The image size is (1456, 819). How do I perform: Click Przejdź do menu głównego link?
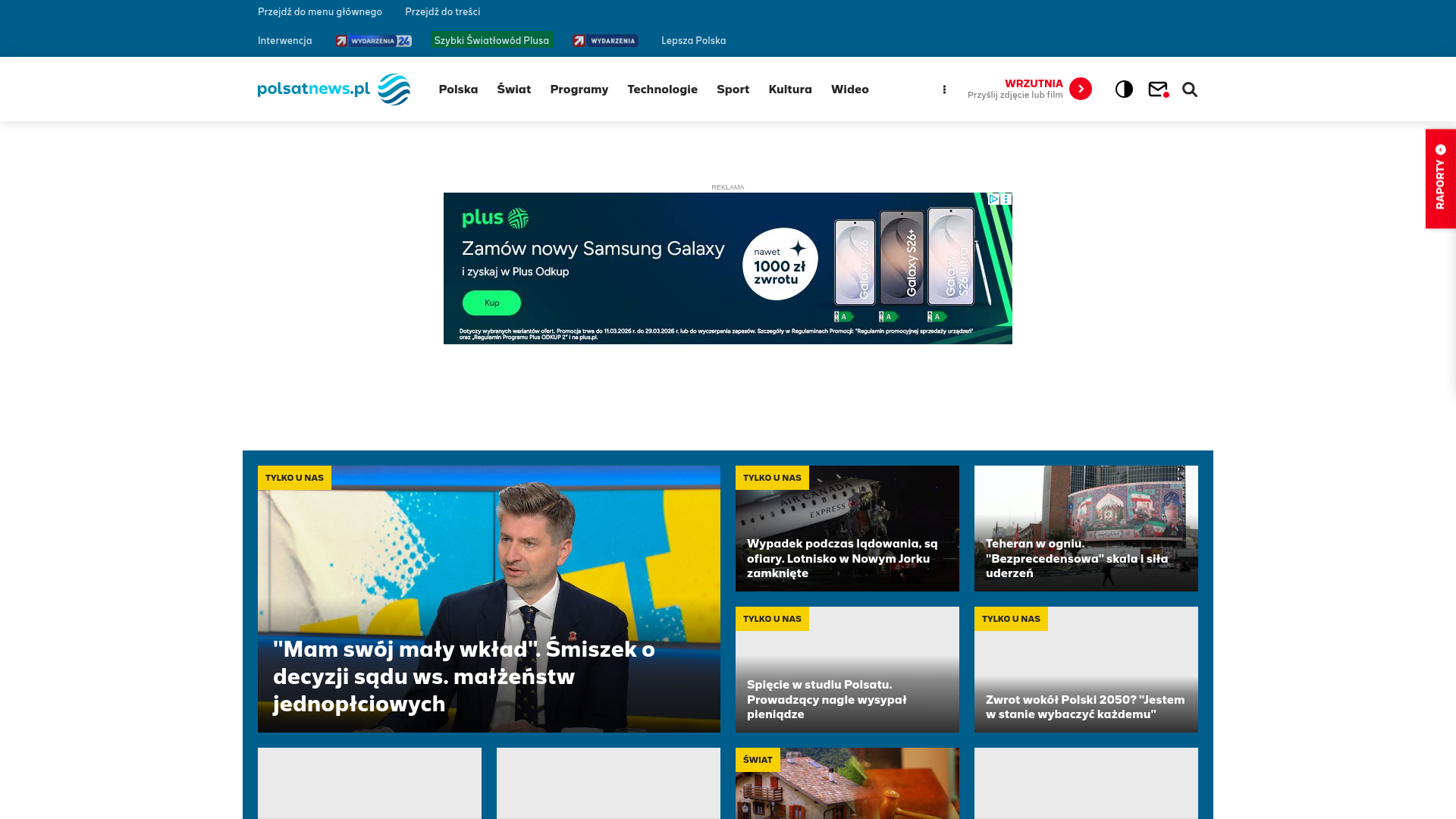pyautogui.click(x=320, y=12)
